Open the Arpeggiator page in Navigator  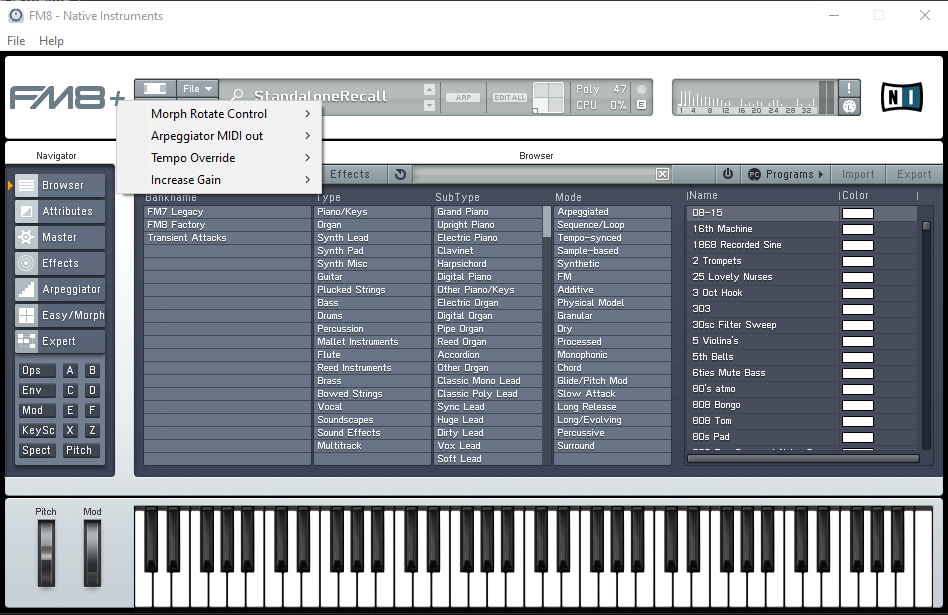[60, 289]
